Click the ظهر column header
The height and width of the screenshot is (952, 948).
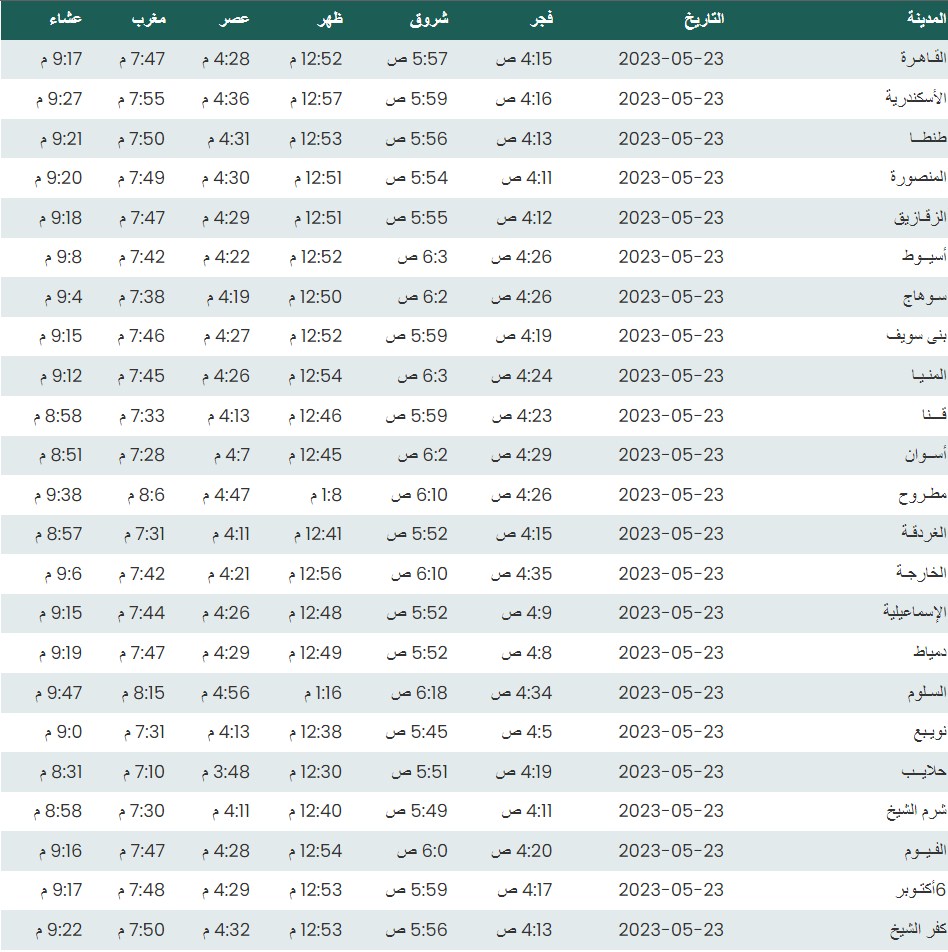pyautogui.click(x=330, y=19)
